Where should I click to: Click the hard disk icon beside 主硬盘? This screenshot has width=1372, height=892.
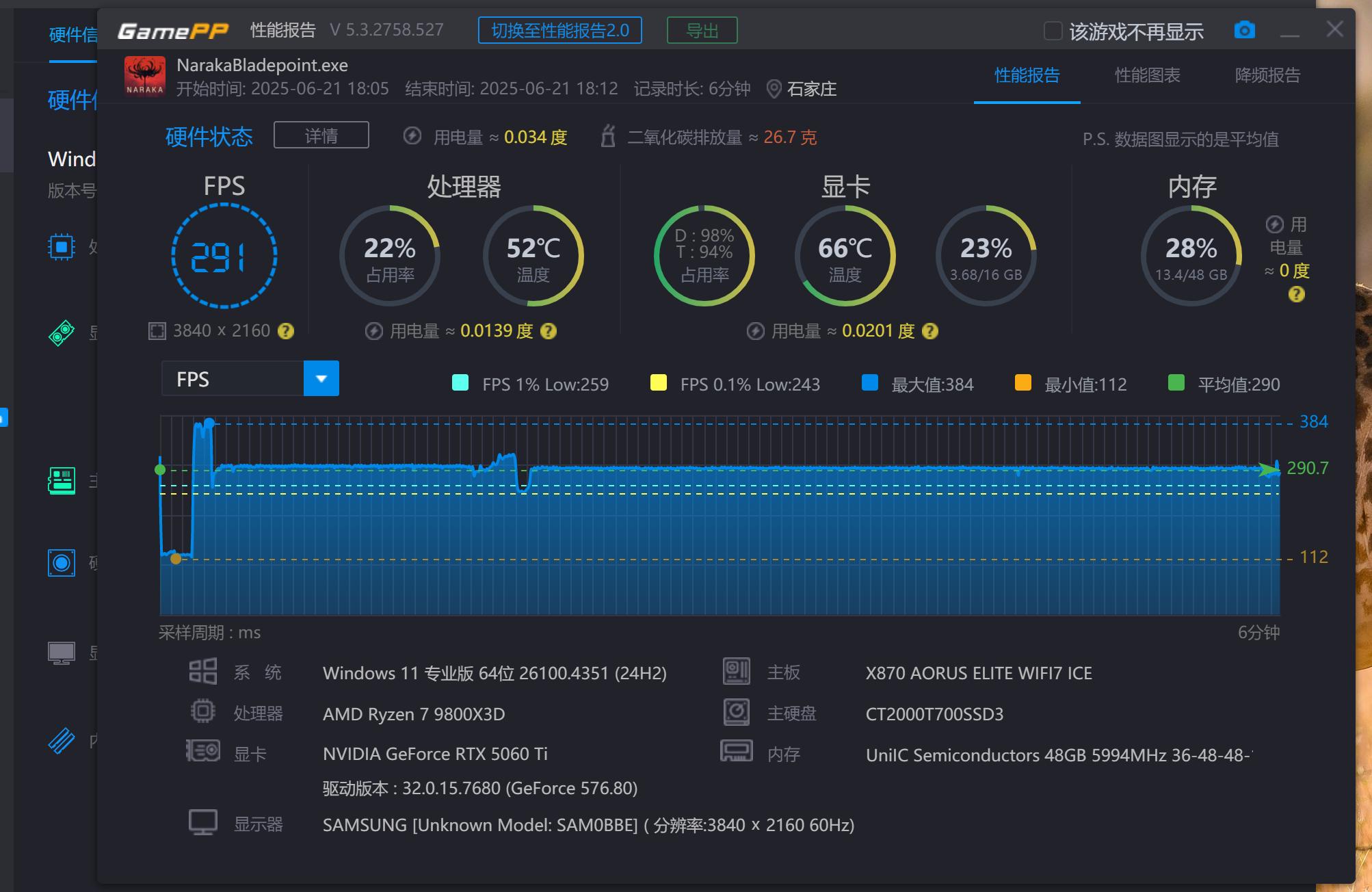[x=737, y=712]
